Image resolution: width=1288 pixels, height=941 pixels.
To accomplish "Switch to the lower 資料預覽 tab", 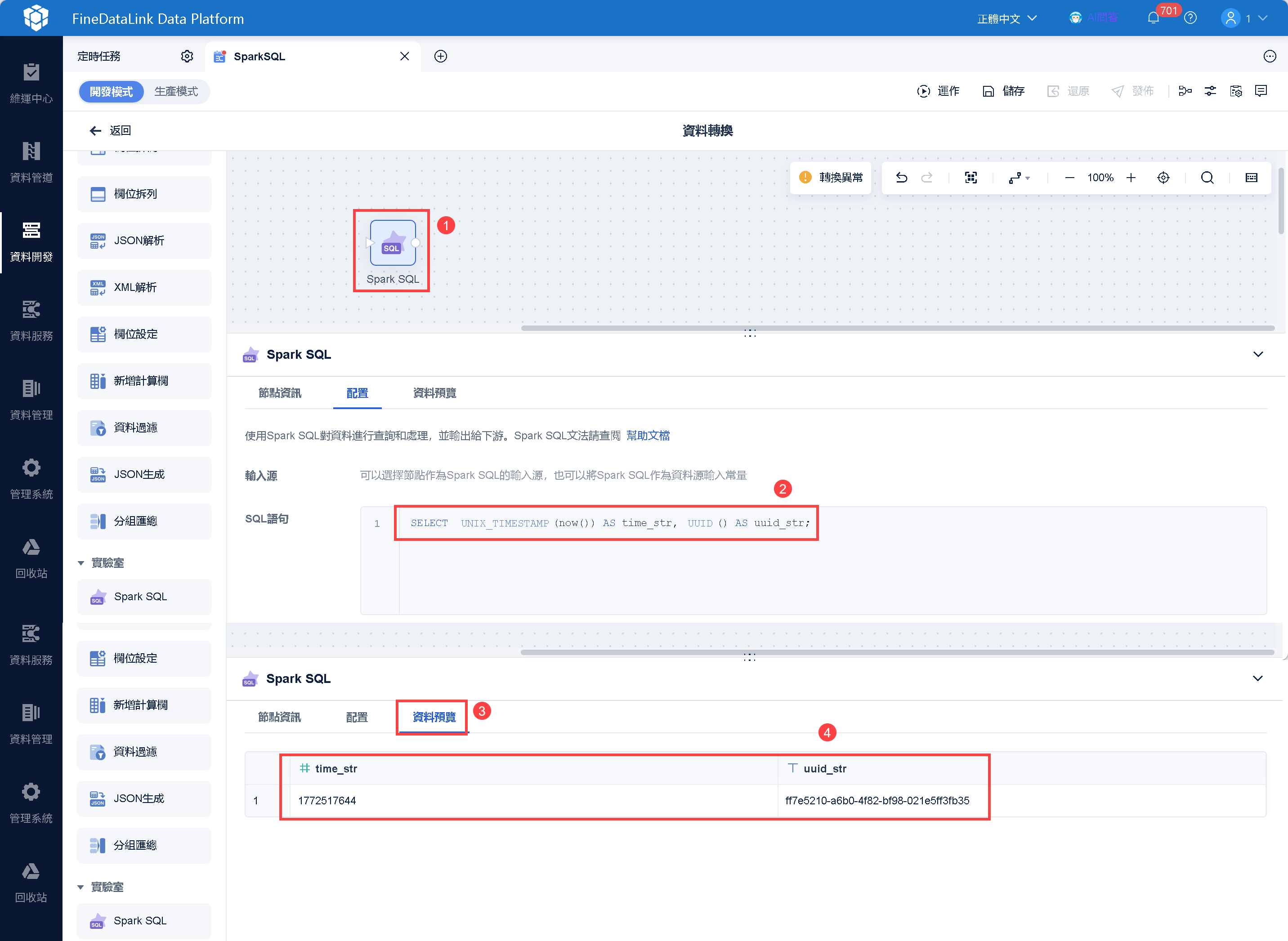I will (x=434, y=717).
